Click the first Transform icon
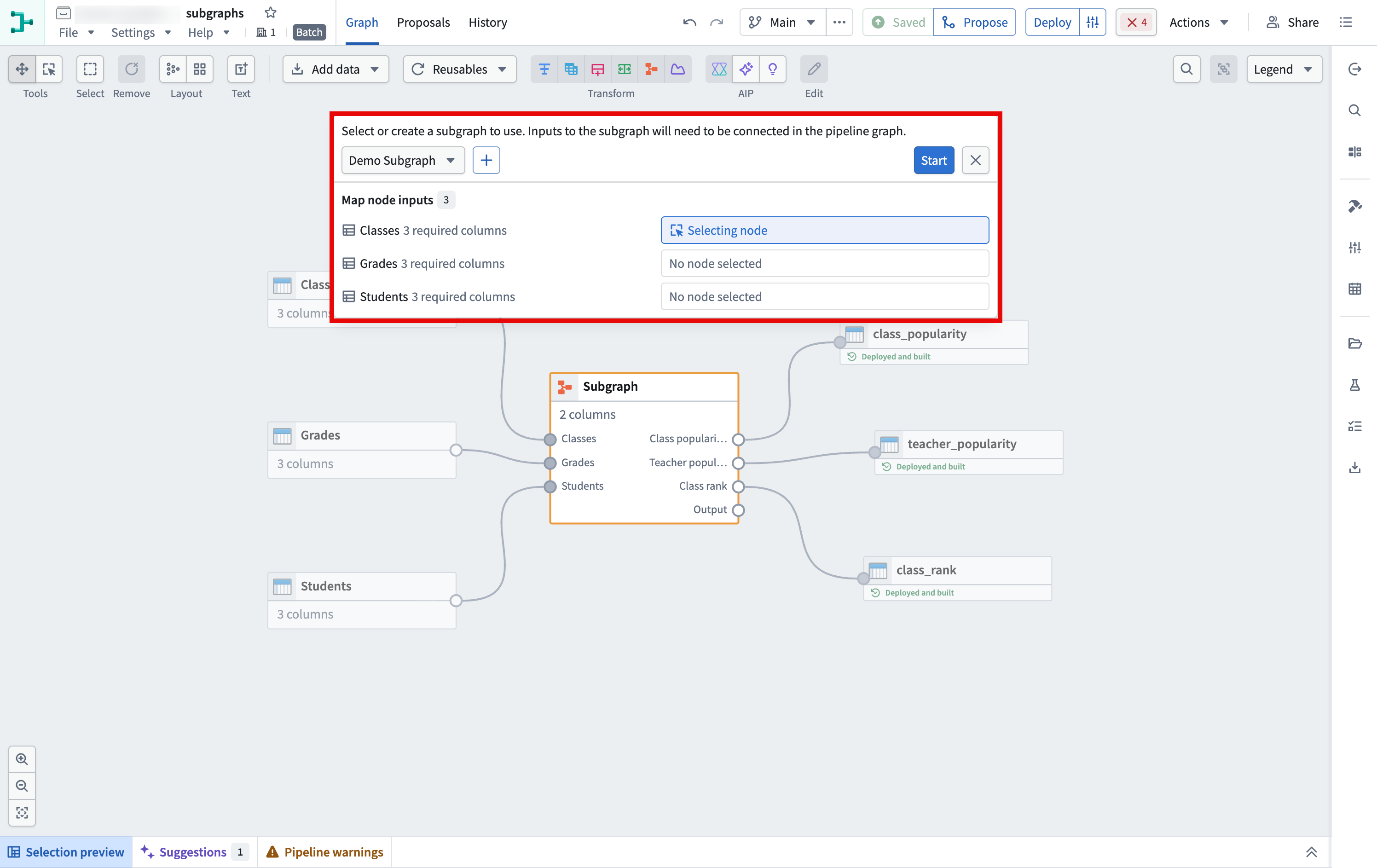 (x=544, y=69)
